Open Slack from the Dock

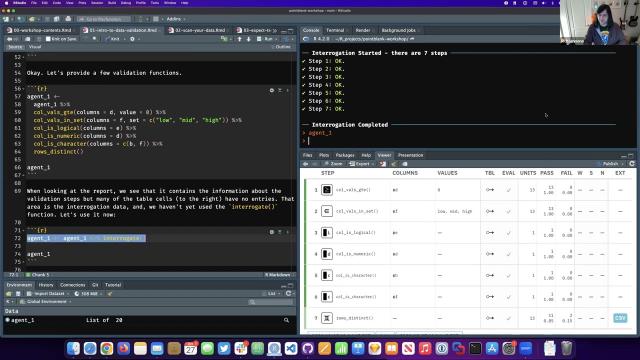pyautogui.click(x=241, y=349)
